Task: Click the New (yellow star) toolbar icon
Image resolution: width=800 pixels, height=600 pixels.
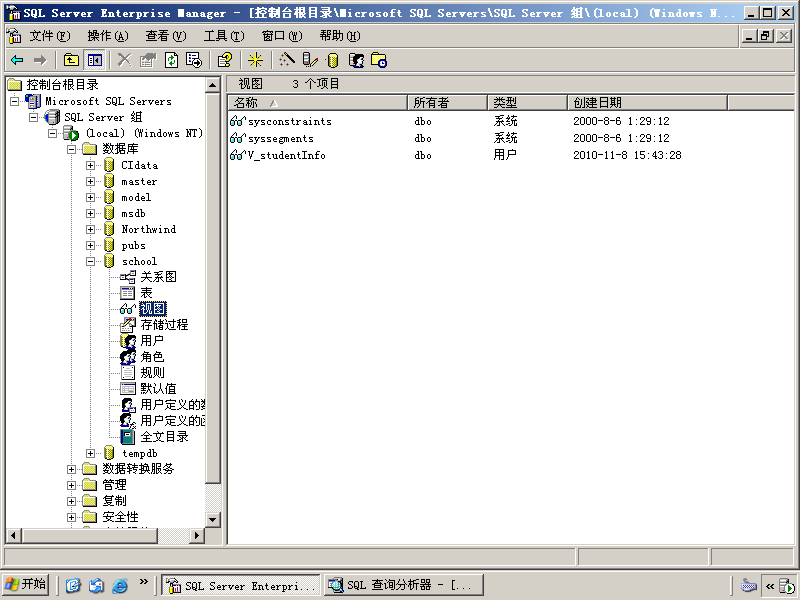Action: coord(255,60)
